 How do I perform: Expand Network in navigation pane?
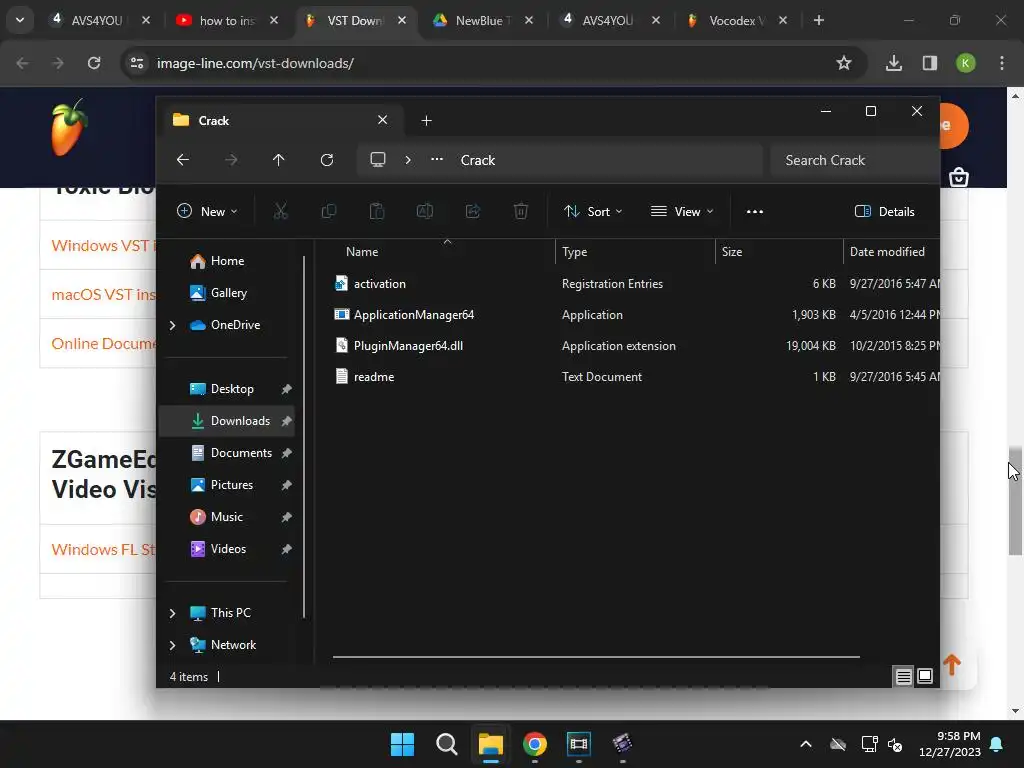[x=172, y=645]
